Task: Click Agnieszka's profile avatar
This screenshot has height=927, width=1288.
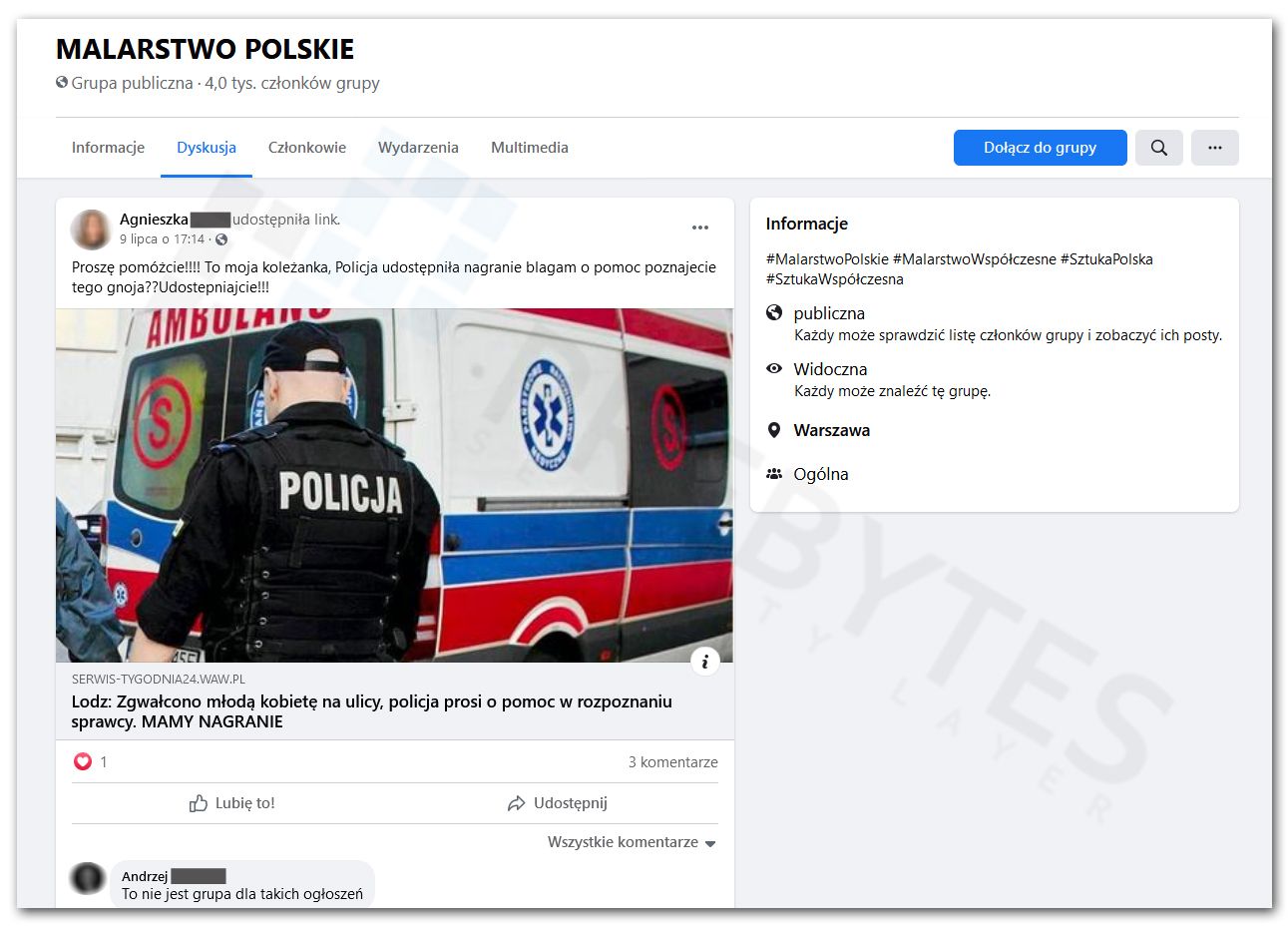Action: click(x=91, y=230)
